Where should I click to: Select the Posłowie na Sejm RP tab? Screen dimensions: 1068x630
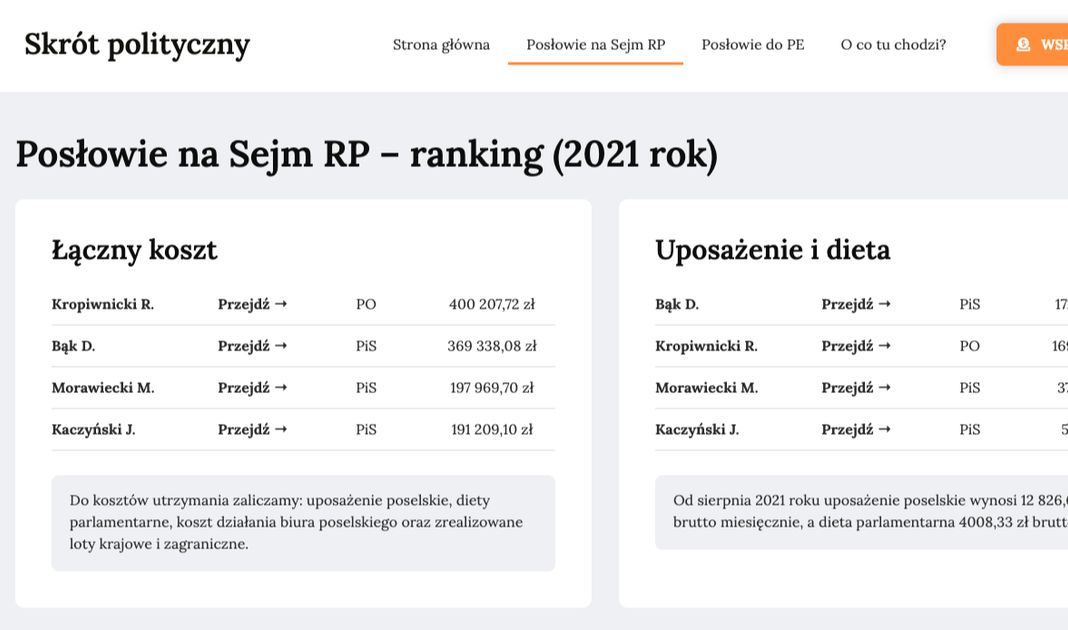(x=595, y=45)
